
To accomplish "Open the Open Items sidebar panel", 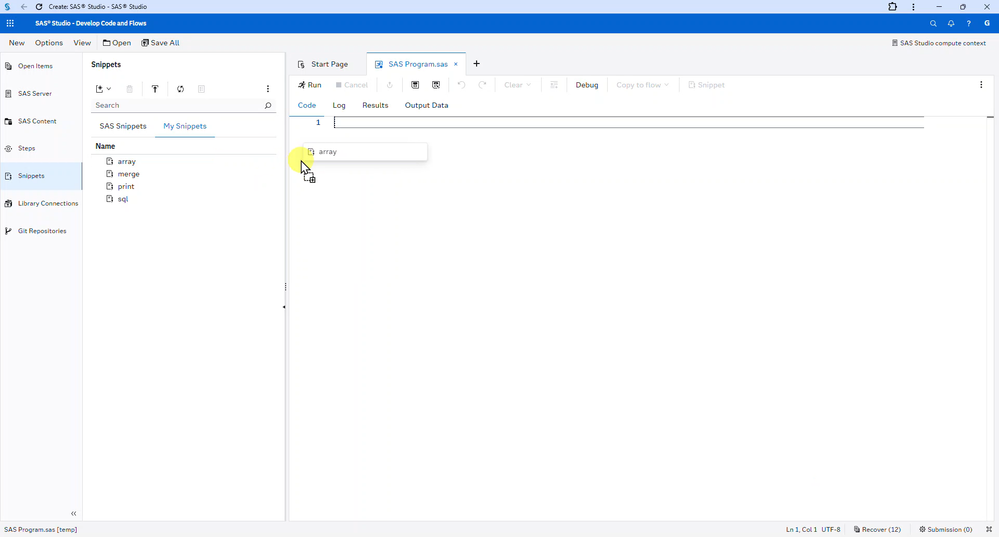I will [41, 66].
